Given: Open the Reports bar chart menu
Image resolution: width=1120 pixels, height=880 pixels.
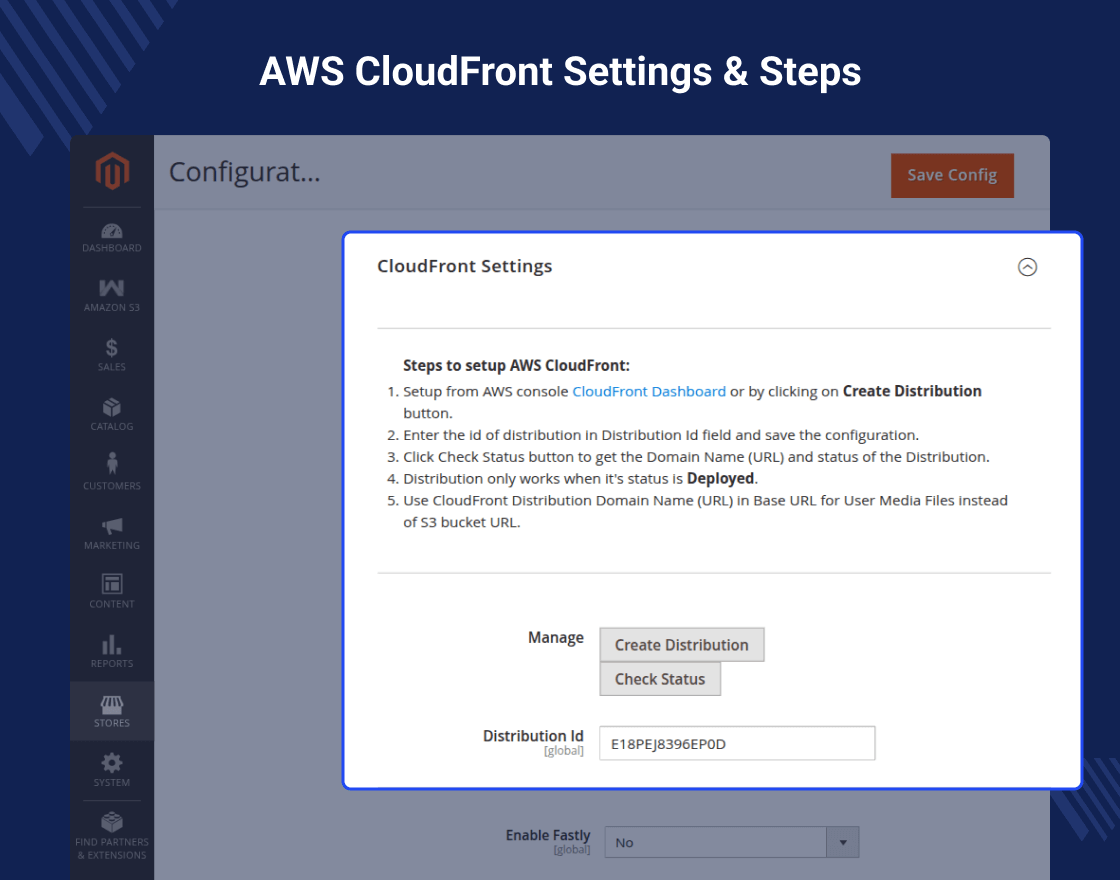Looking at the screenshot, I should 111,651.
